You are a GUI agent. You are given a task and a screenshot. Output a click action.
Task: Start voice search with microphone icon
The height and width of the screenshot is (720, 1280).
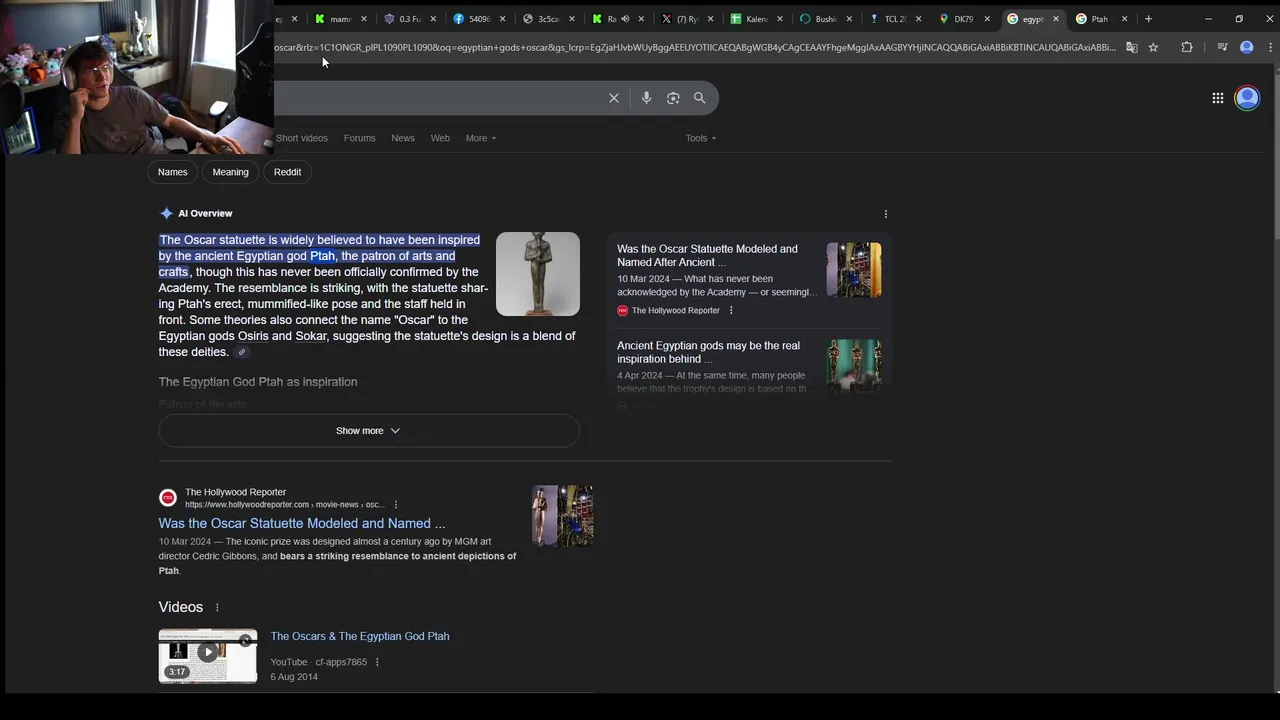point(646,98)
